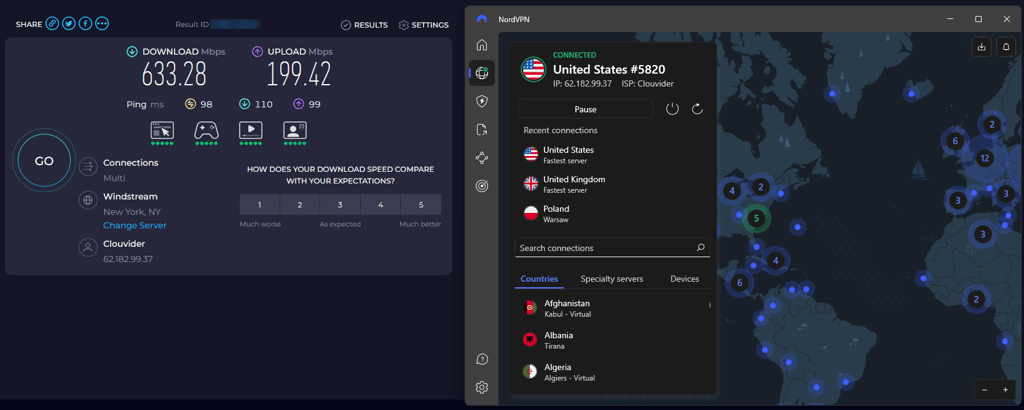Open NordVPN settings gear icon
1024x410 pixels.
482,387
